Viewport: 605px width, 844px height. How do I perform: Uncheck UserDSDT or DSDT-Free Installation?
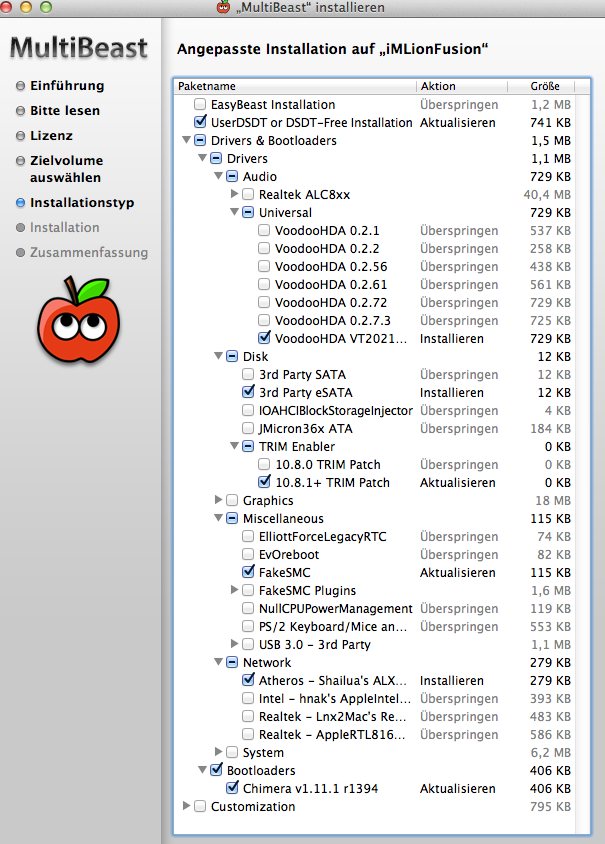click(x=200, y=122)
